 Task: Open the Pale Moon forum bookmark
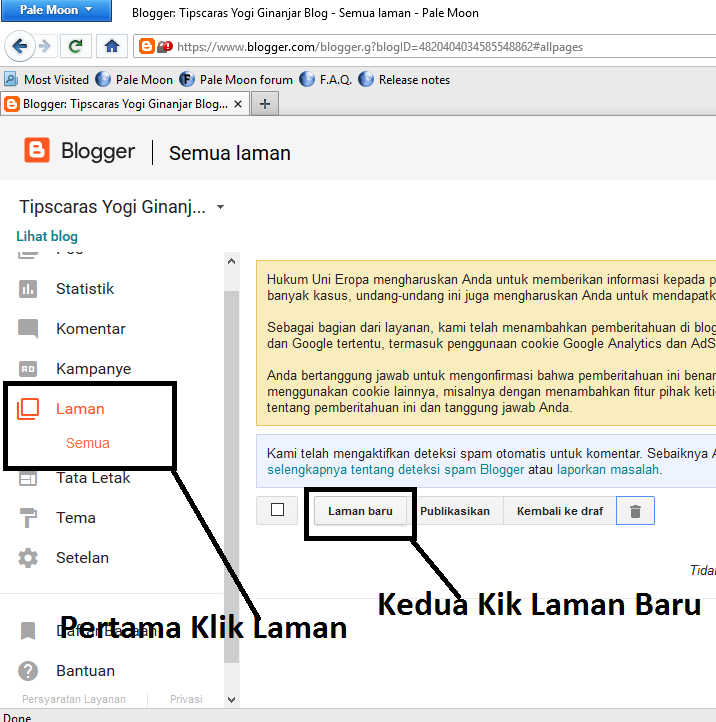[x=236, y=80]
